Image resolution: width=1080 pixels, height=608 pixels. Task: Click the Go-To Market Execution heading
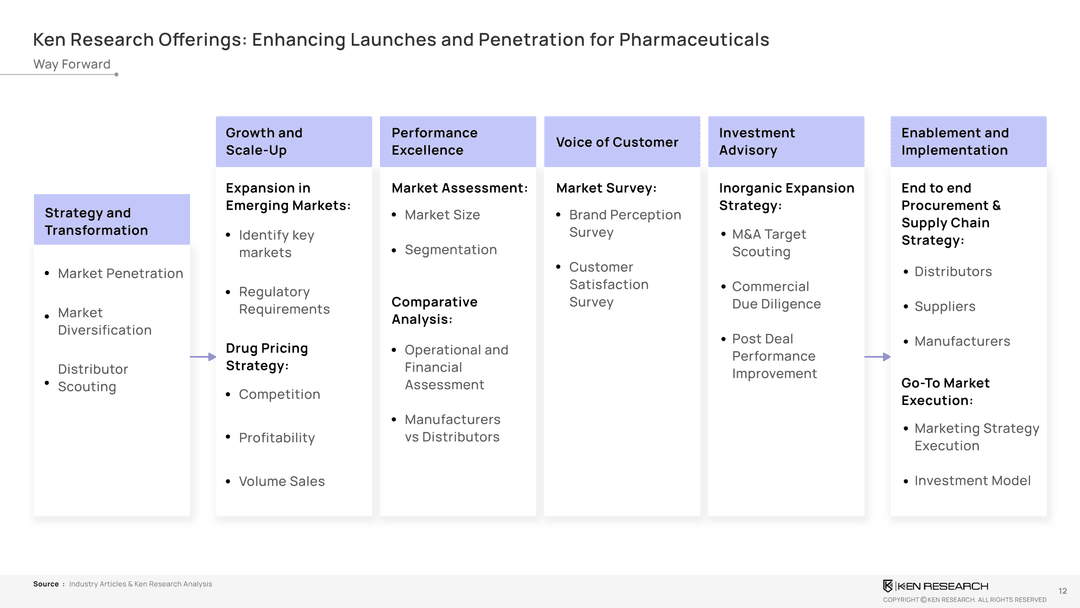coord(945,391)
